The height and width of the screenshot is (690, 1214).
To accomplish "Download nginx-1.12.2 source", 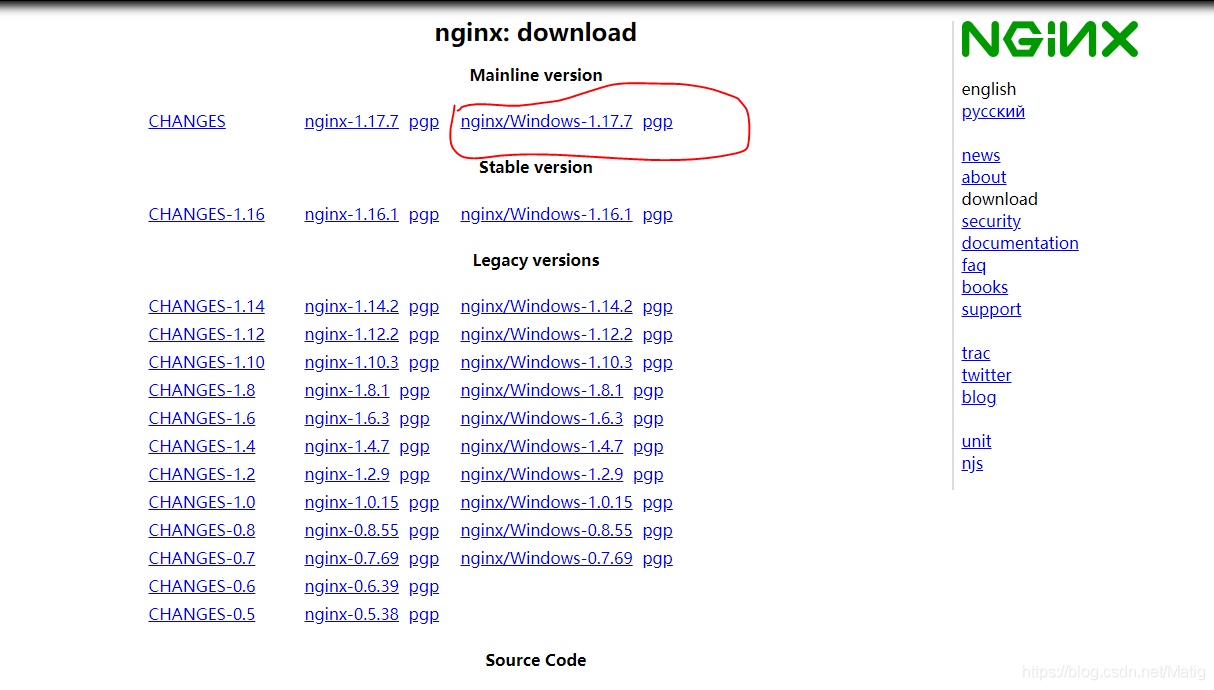I will [x=351, y=334].
